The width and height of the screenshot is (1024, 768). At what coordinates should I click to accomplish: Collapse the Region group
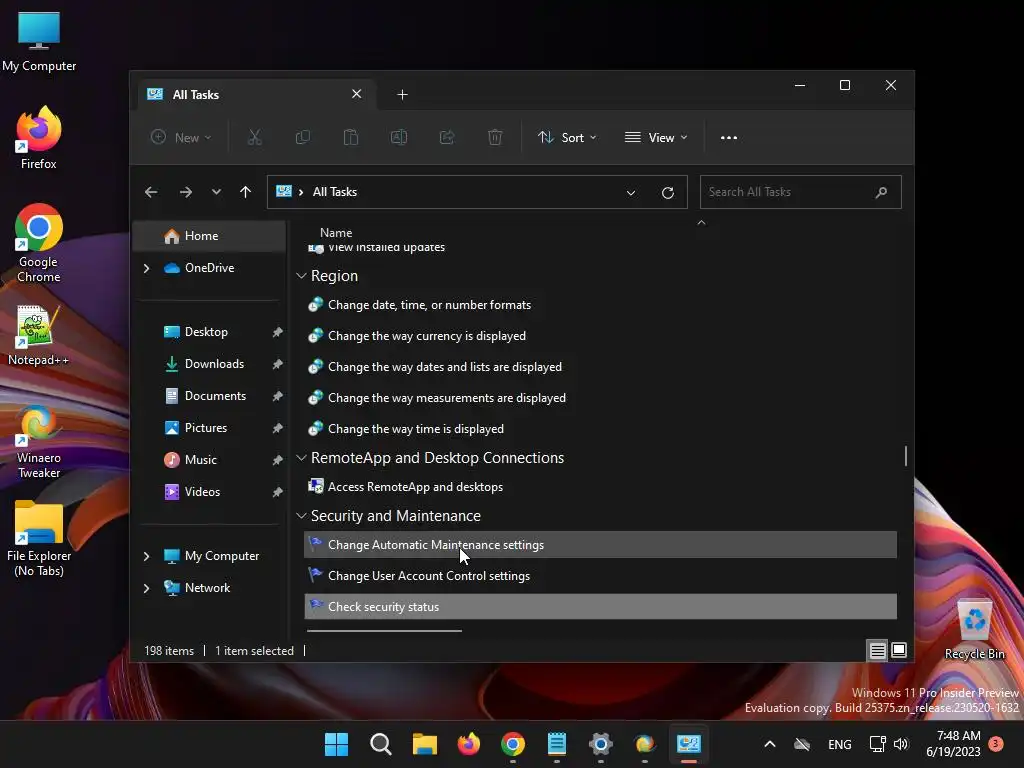(x=301, y=276)
